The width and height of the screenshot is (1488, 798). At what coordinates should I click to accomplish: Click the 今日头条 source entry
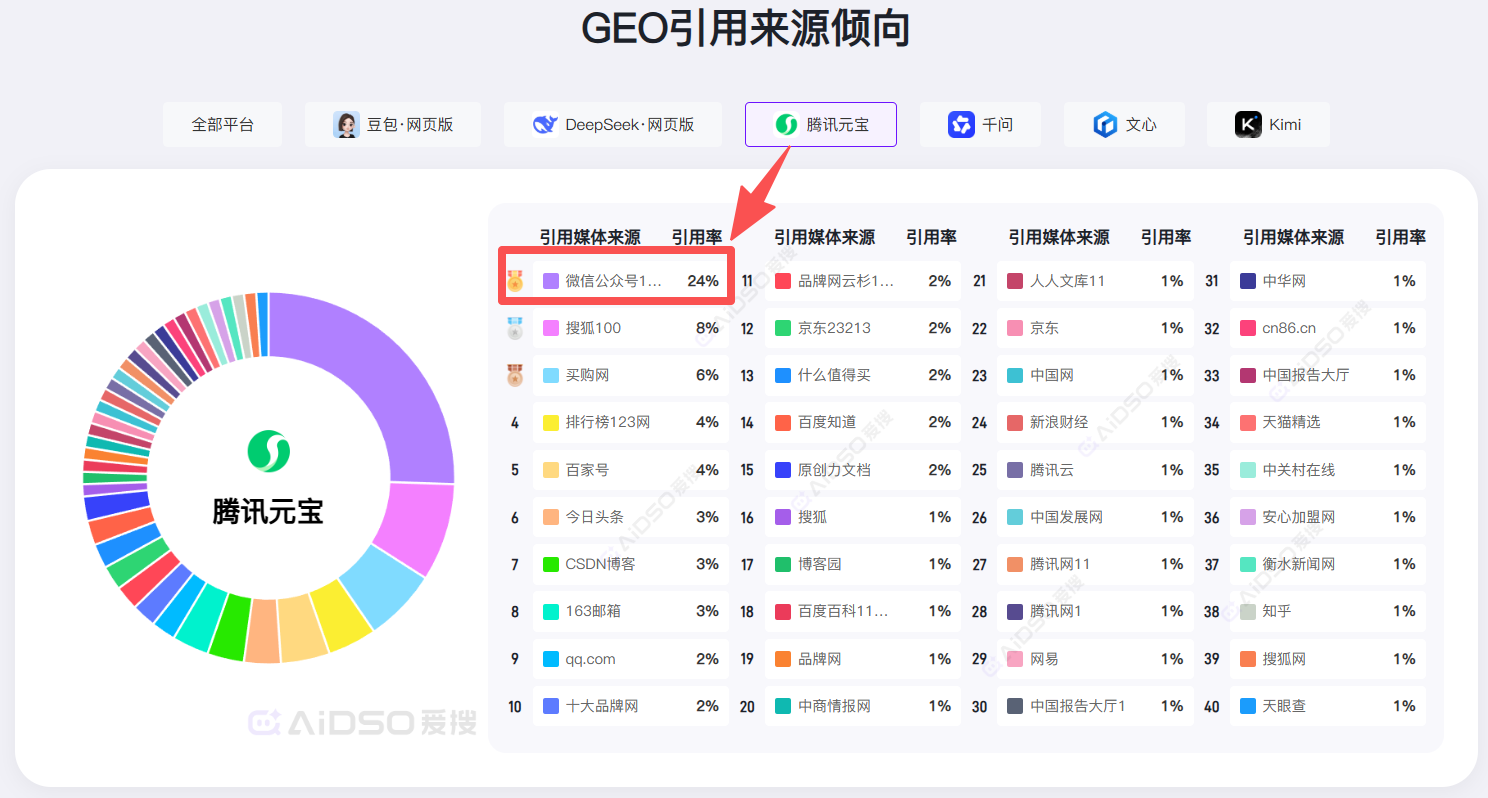click(630, 517)
